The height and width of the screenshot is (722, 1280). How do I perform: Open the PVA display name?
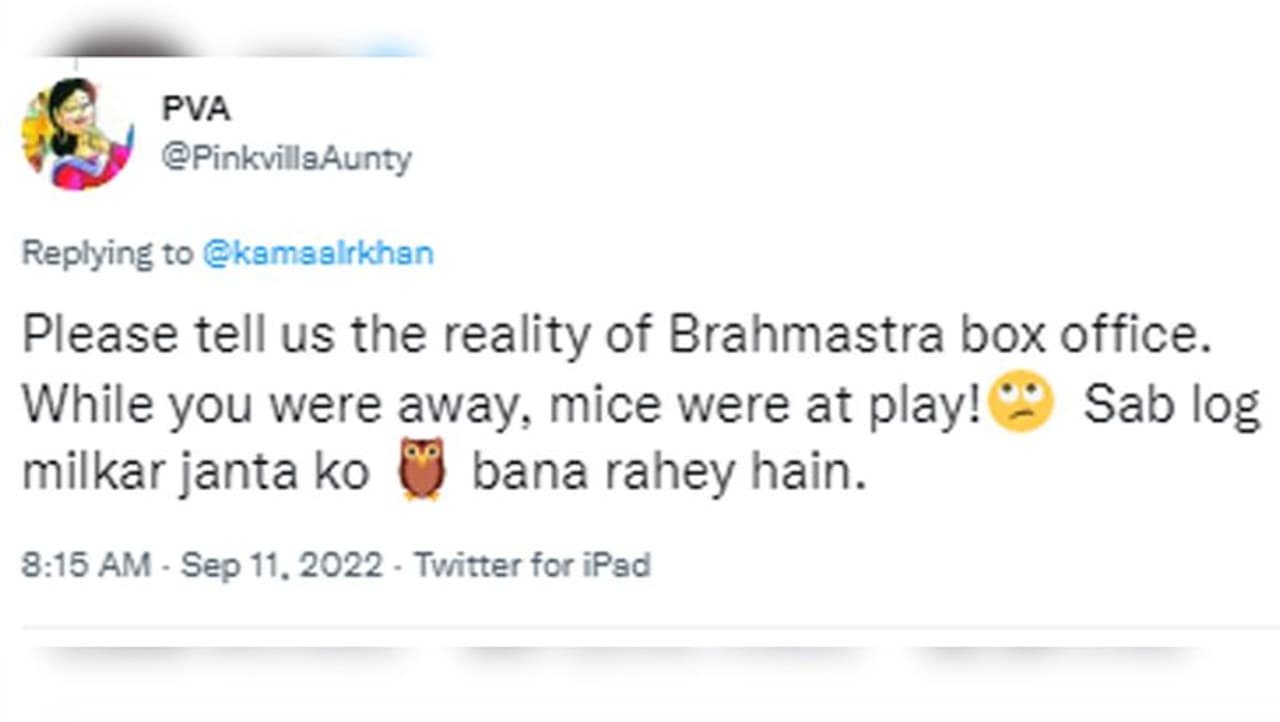196,109
